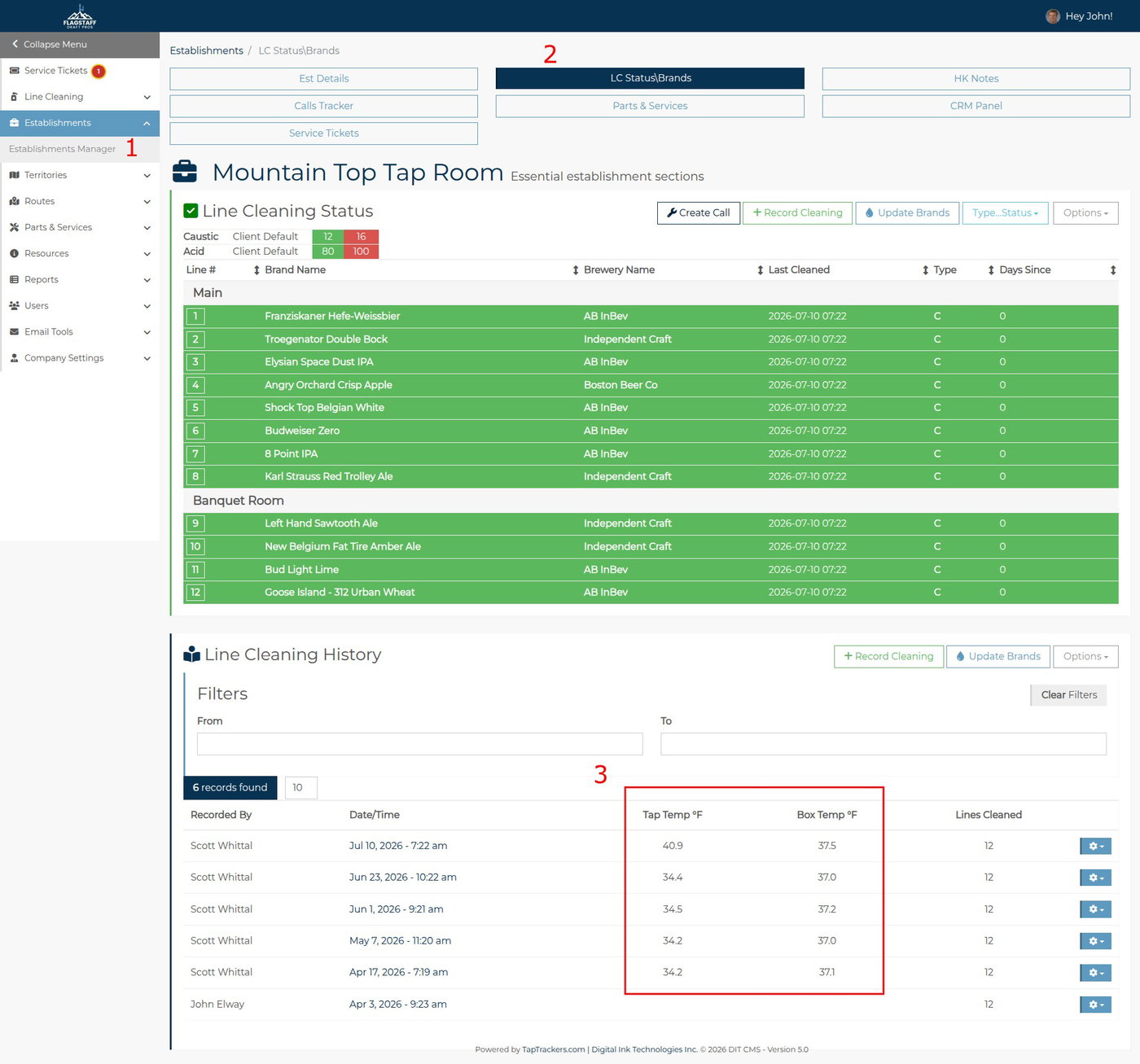
Task: Click the red Caustic 16 threshold cell
Action: point(362,237)
